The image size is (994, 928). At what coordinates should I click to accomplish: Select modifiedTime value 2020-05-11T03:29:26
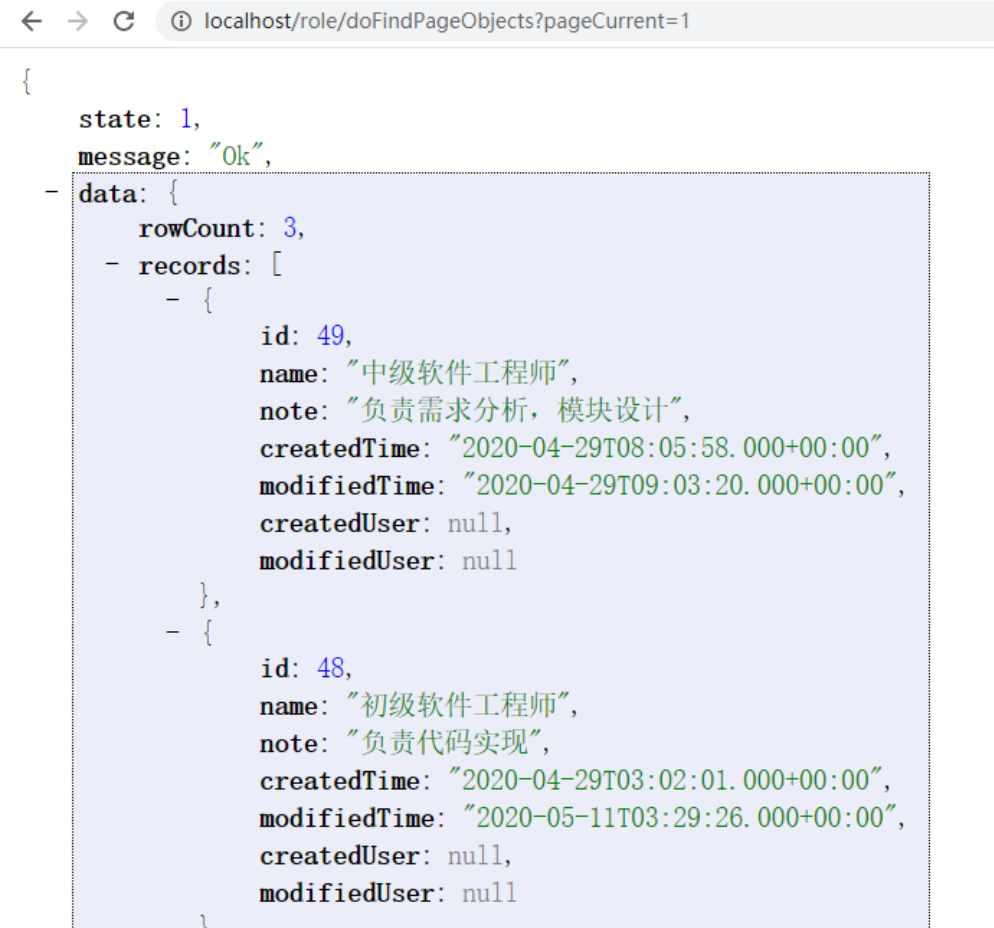coord(680,818)
